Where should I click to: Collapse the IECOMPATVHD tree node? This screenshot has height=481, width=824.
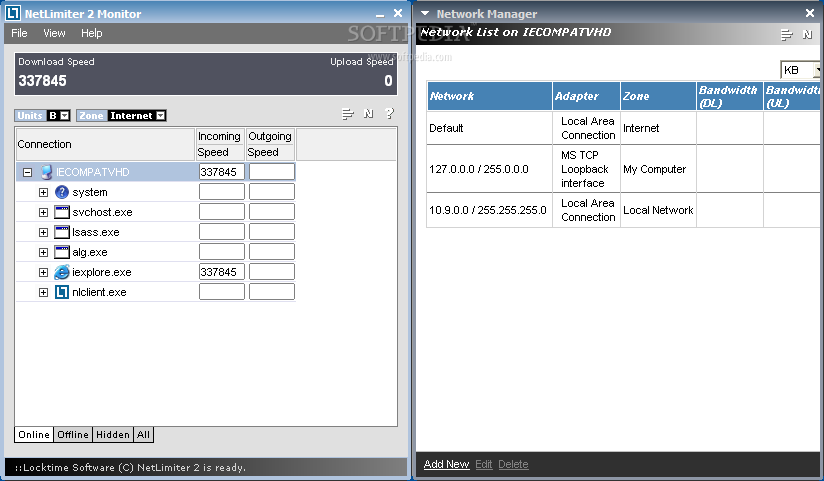(x=27, y=172)
